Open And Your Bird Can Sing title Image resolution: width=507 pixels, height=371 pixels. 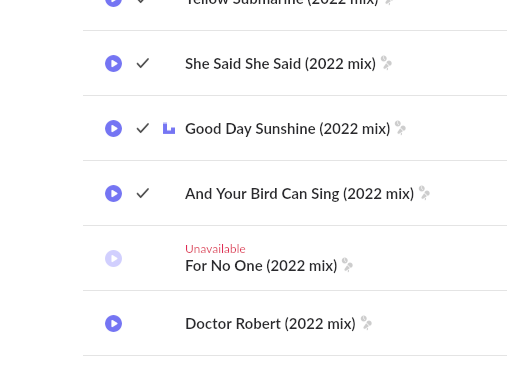tap(299, 194)
